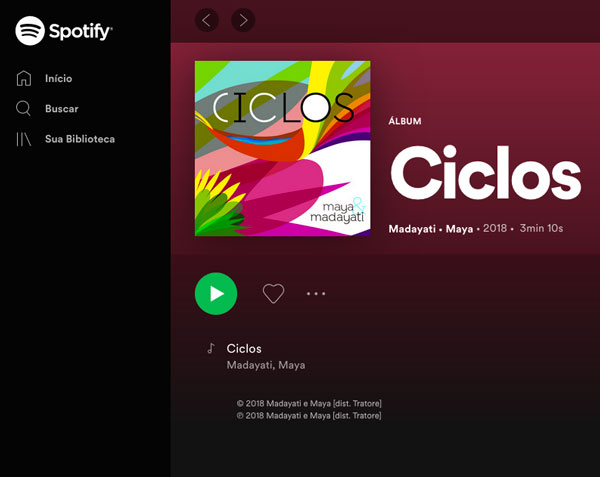Image resolution: width=600 pixels, height=477 pixels.
Task: Open Buscar in the sidebar
Action: coord(62,109)
